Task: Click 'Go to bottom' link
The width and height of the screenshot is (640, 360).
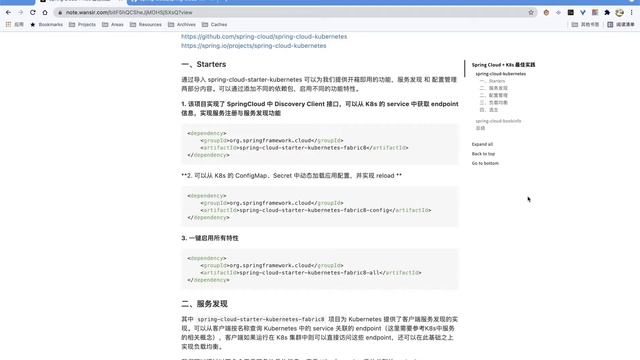Action: [485, 163]
